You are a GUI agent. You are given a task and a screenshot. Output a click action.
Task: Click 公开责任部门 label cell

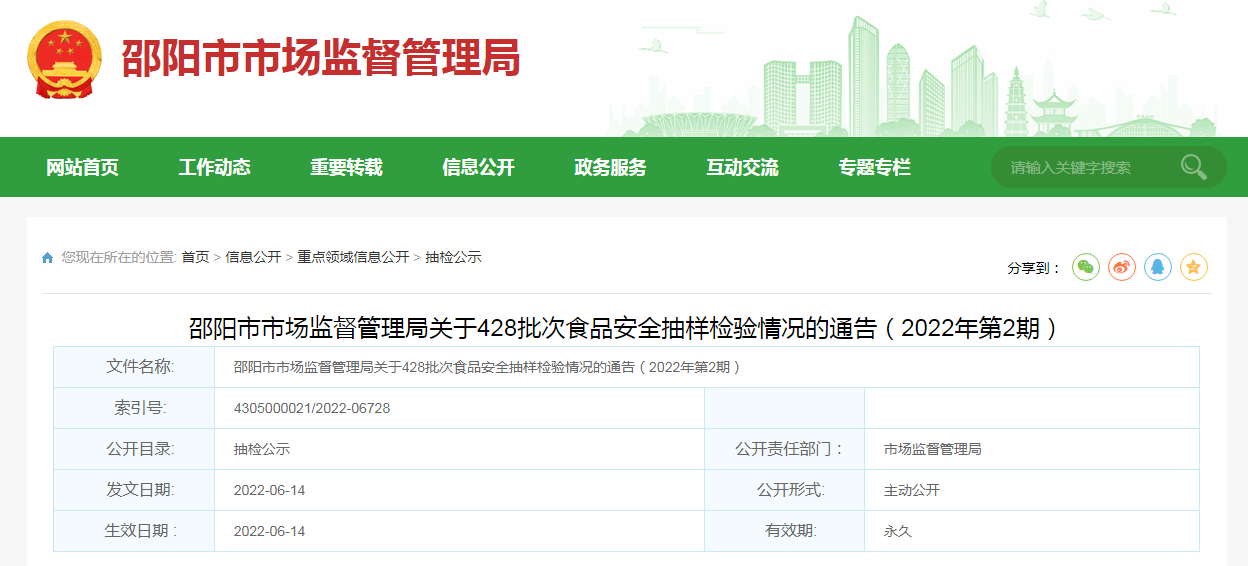coord(785,449)
